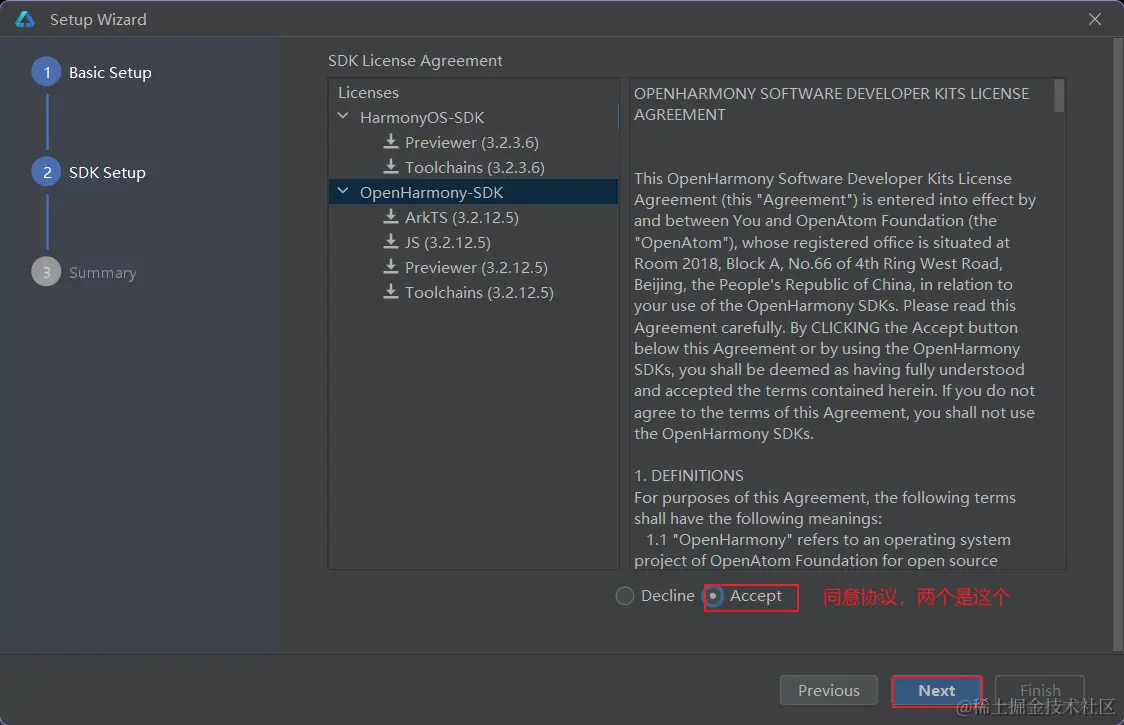Image resolution: width=1124 pixels, height=725 pixels.
Task: Click the disabled Finish button
Action: click(1039, 690)
